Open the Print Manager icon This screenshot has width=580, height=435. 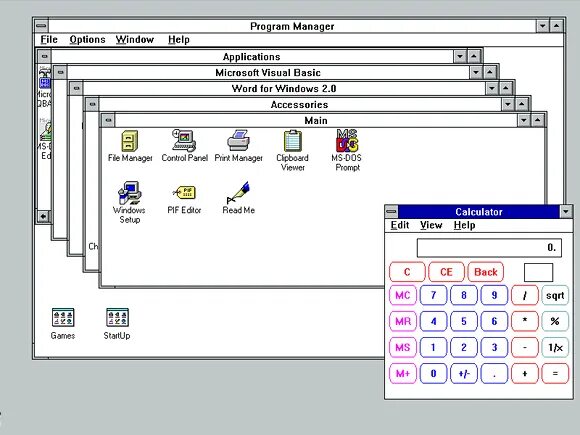pos(239,146)
